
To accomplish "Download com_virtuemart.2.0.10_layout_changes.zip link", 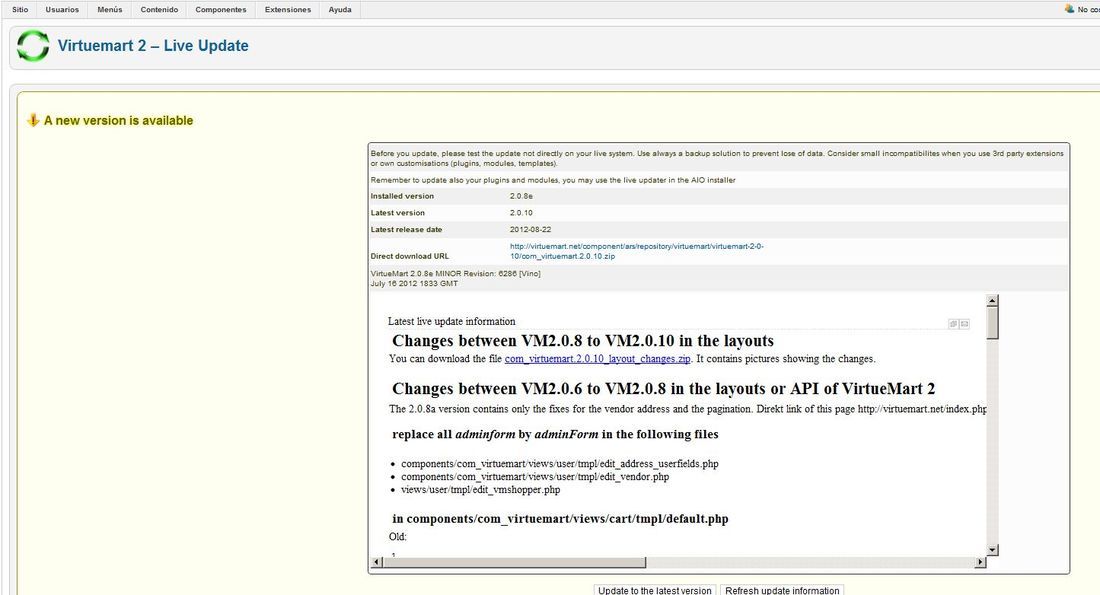I will click(x=598, y=359).
